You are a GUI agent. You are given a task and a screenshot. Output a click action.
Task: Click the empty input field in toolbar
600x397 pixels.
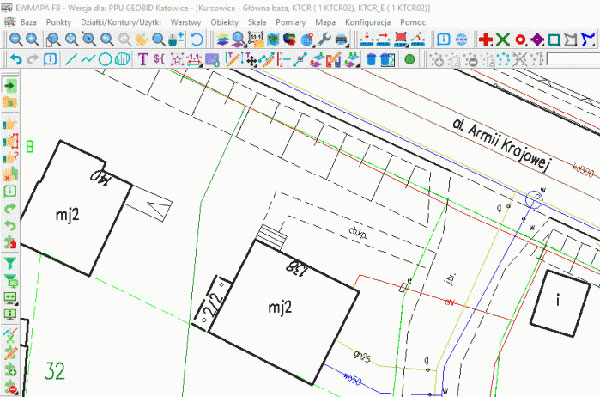573,59
